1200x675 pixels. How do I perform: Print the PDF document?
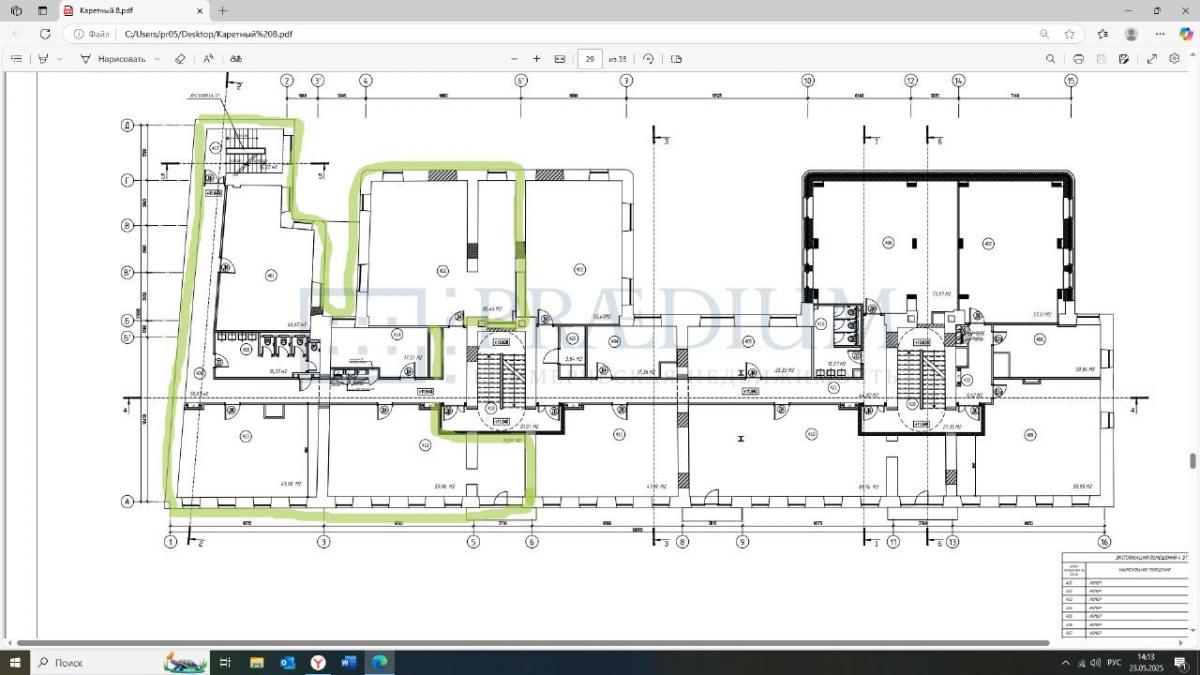click(1078, 59)
